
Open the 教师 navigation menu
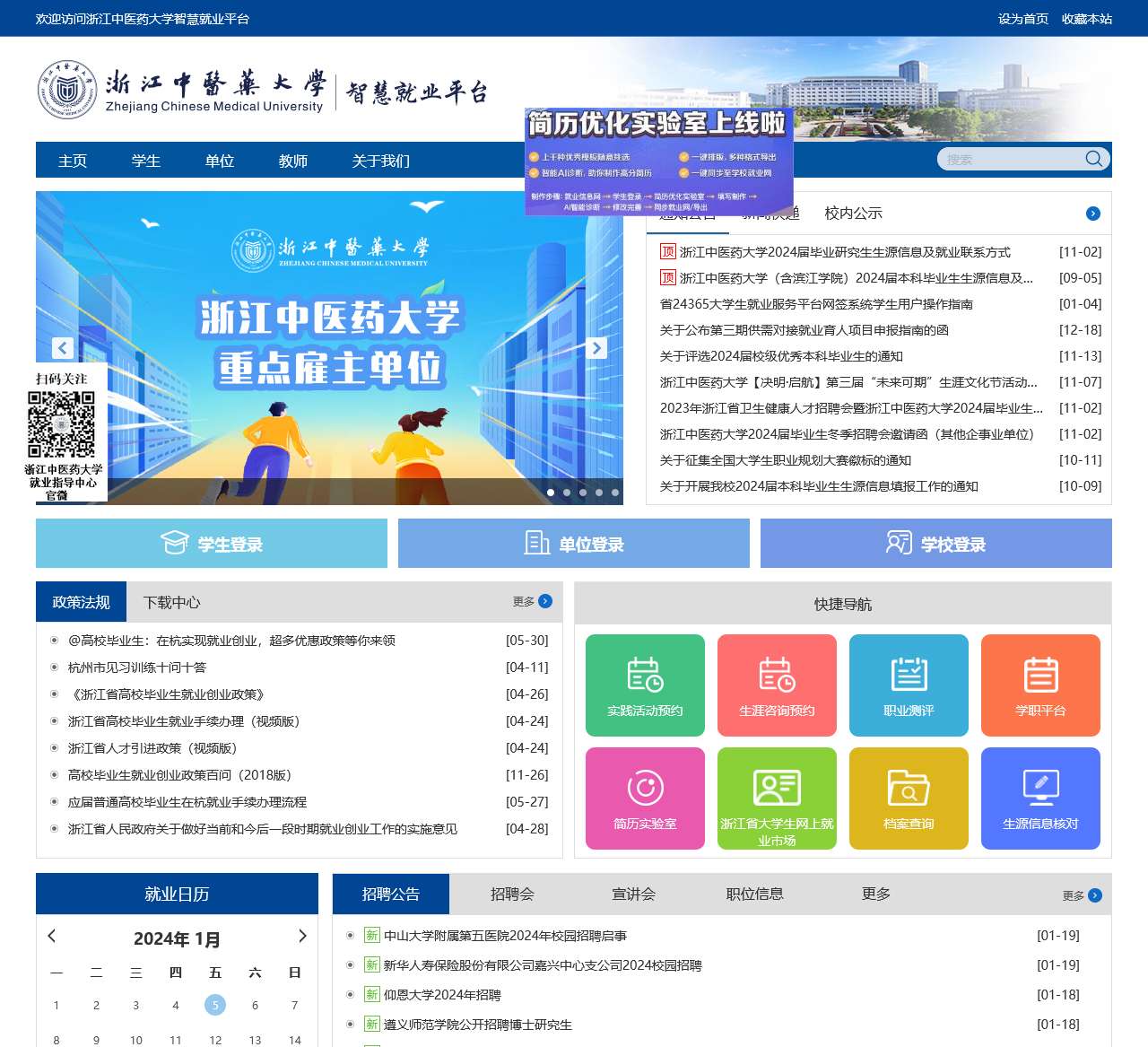coord(293,161)
